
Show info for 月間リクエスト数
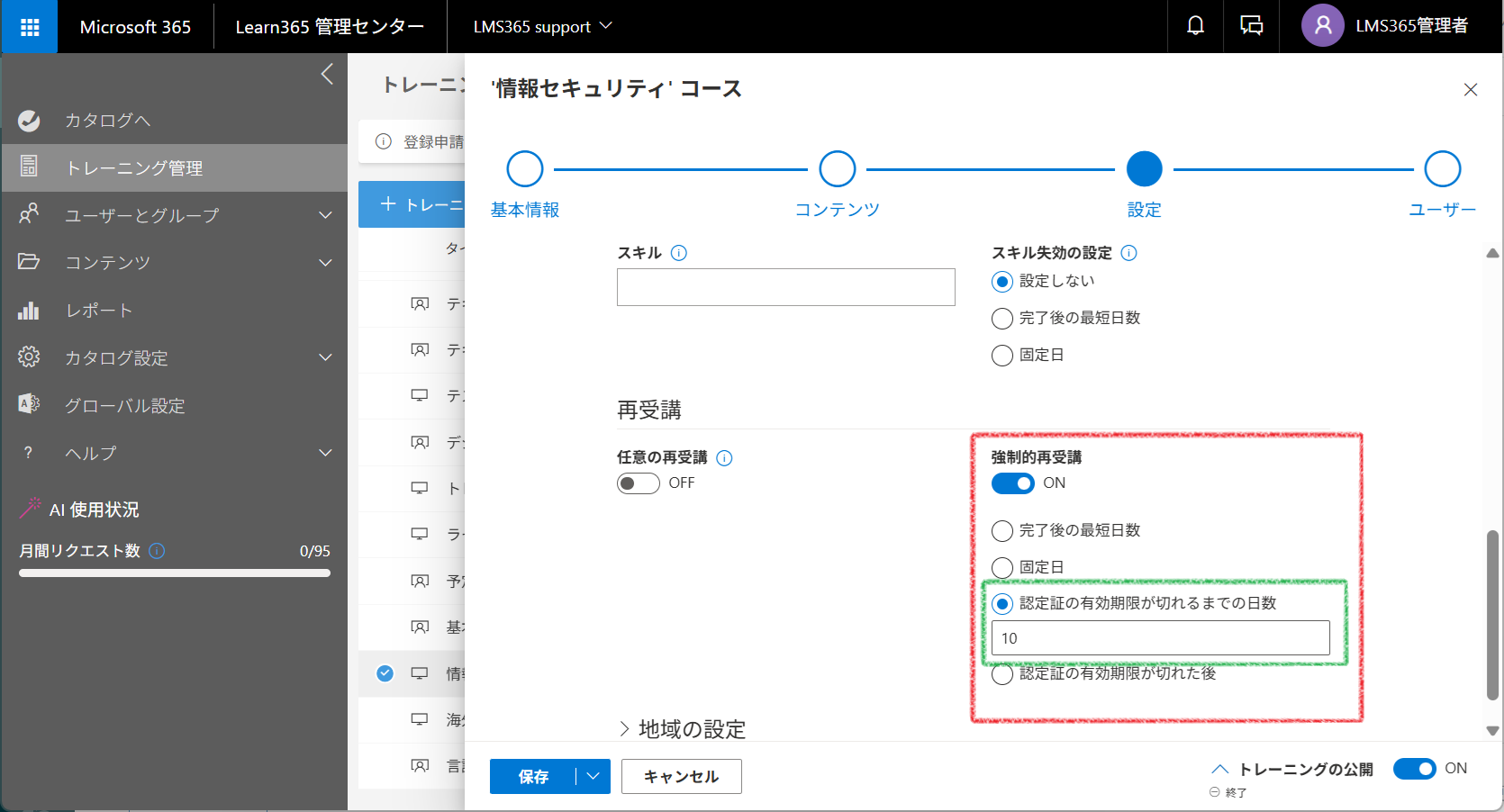point(157,550)
